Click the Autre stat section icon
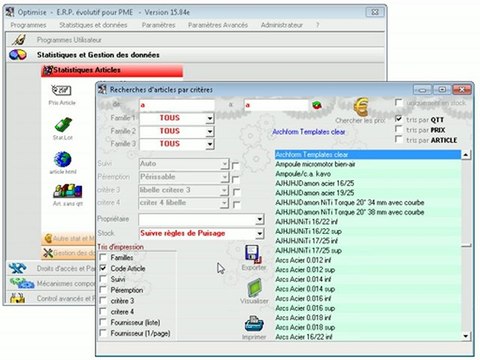Viewport: 480px width, 360px height. tap(48, 238)
